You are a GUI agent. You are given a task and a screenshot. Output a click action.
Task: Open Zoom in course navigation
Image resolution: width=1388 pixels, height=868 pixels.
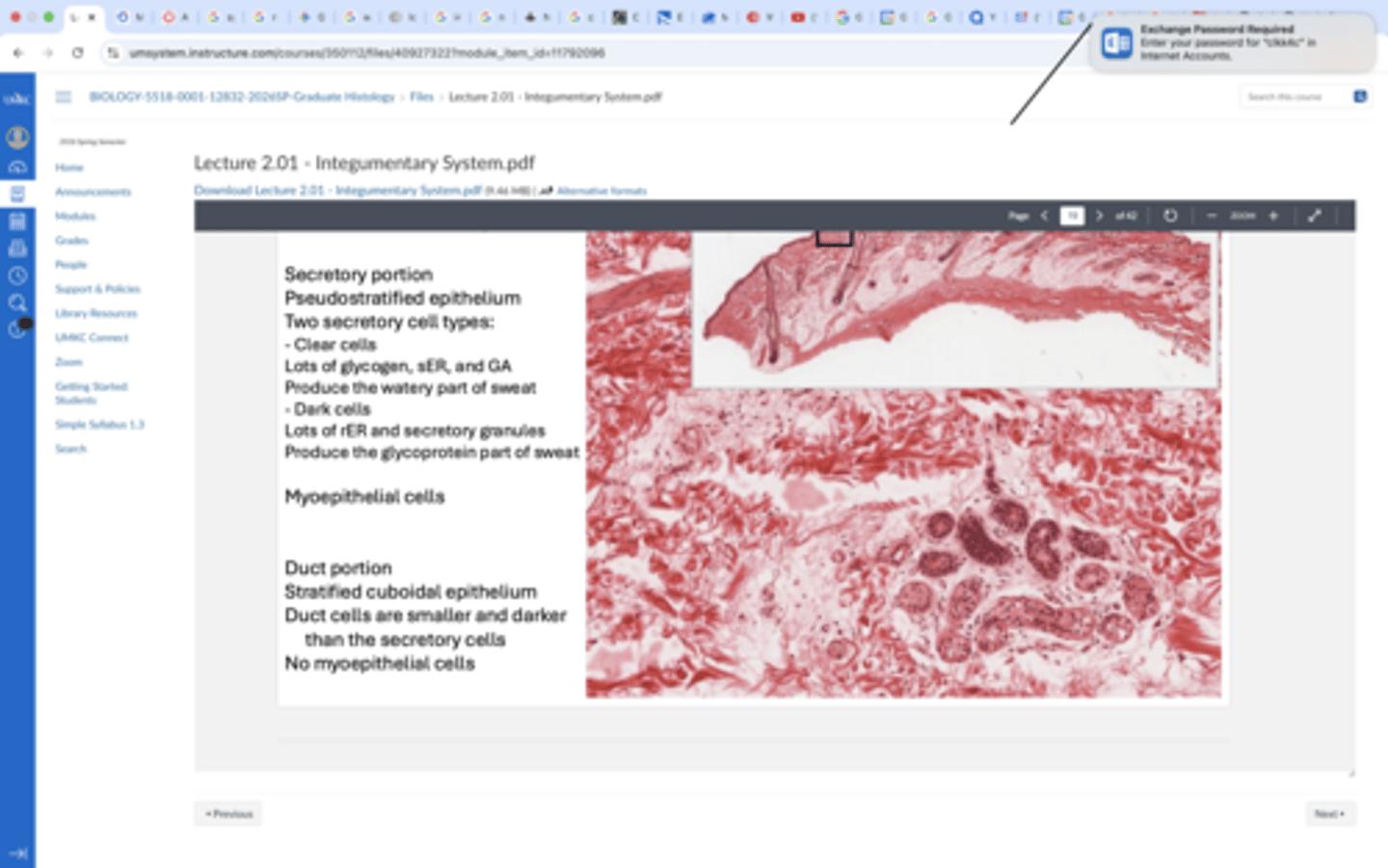tap(68, 362)
